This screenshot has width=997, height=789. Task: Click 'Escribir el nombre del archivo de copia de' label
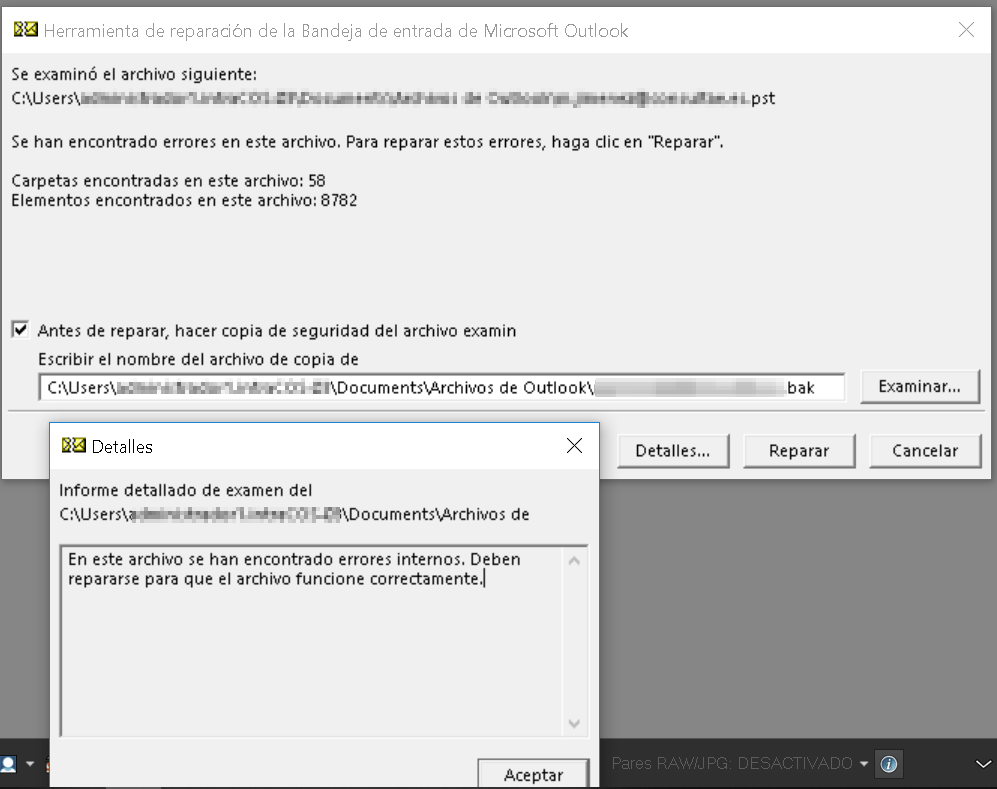pyautogui.click(x=198, y=359)
